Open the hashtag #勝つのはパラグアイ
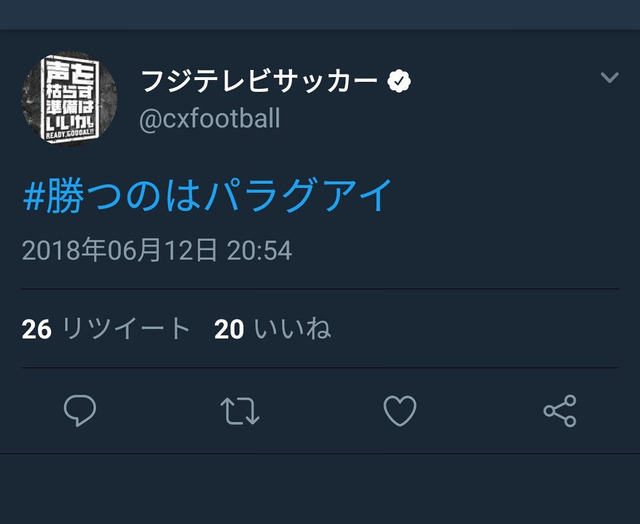Screen dimensions: 640x524 pos(207,195)
